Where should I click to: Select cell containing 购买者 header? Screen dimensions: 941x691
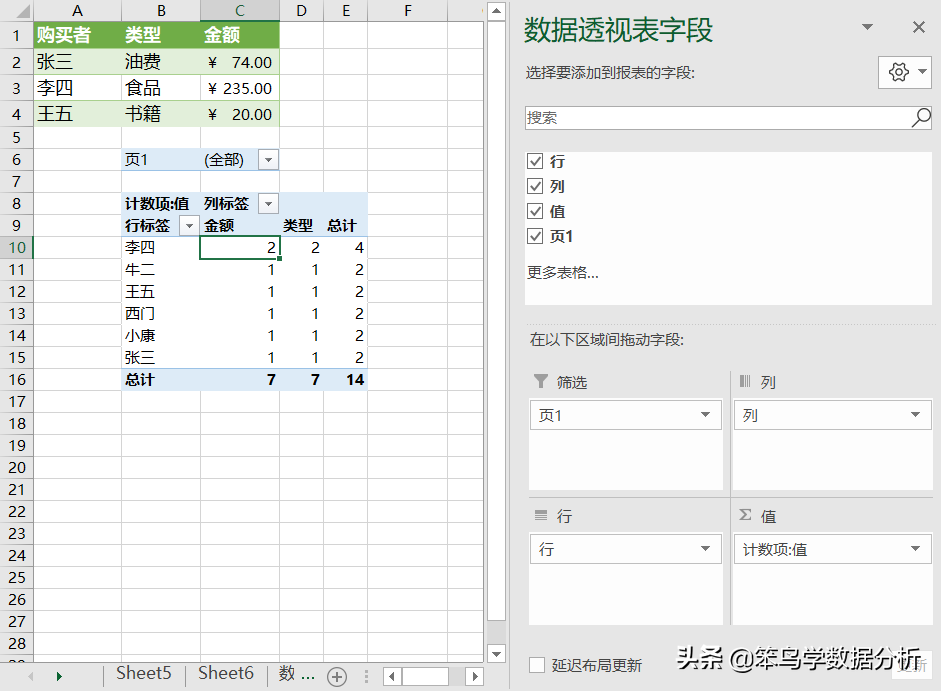click(77, 35)
